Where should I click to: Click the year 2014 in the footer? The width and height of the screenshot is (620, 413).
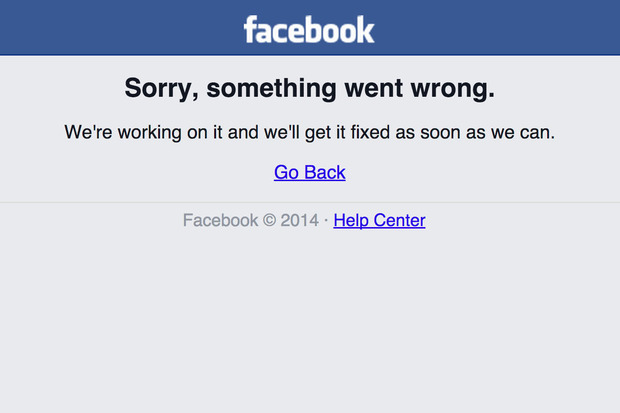[300, 220]
